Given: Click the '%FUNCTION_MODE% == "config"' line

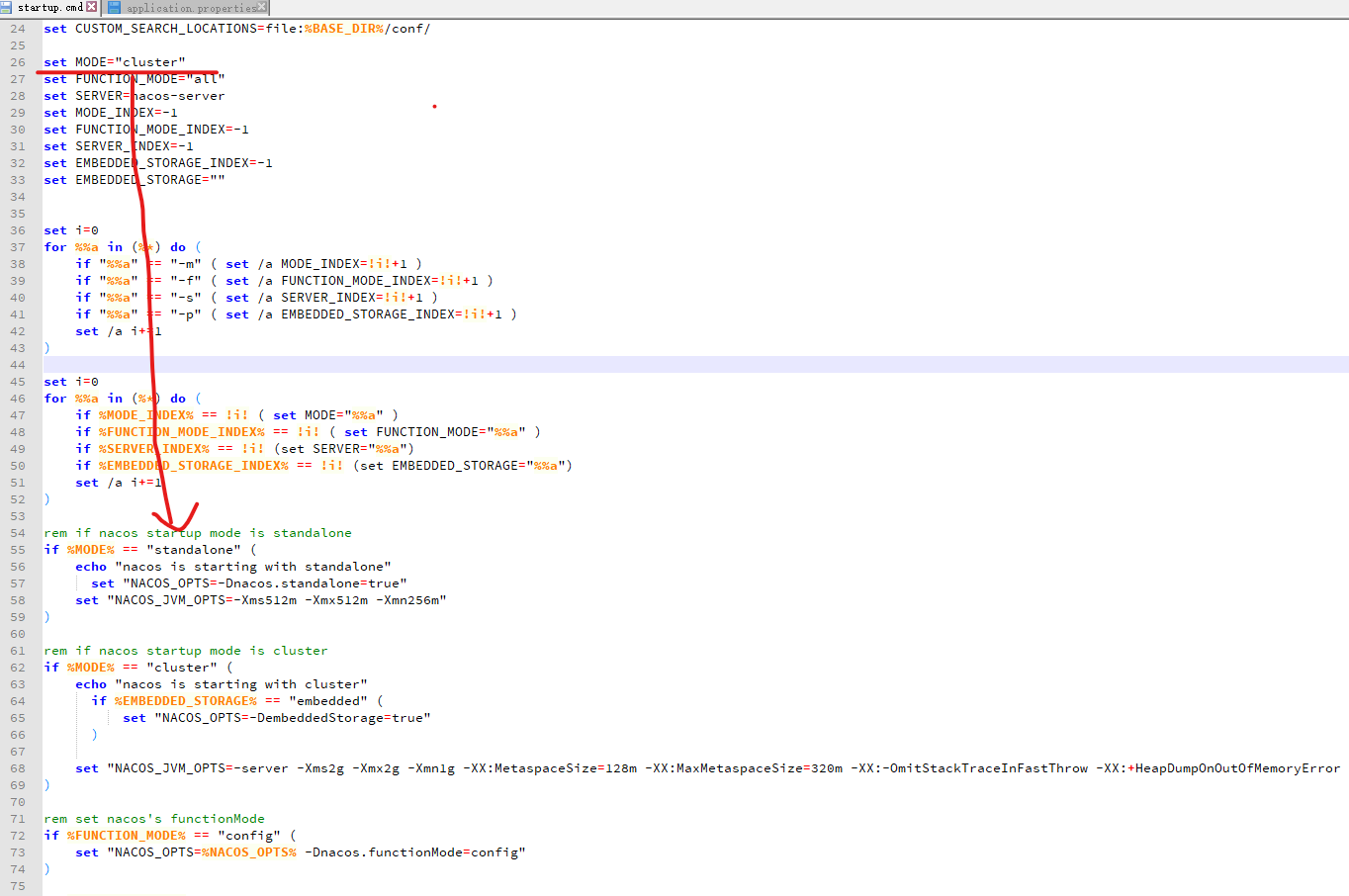Looking at the screenshot, I should pyautogui.click(x=169, y=836).
